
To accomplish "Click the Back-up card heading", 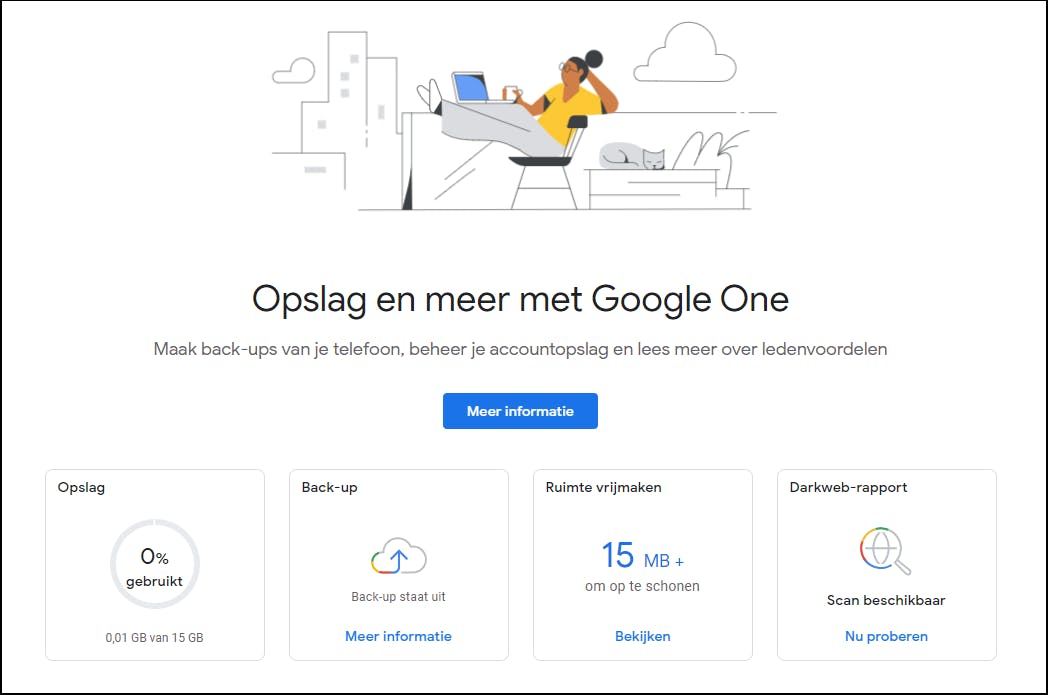I will pyautogui.click(x=329, y=488).
